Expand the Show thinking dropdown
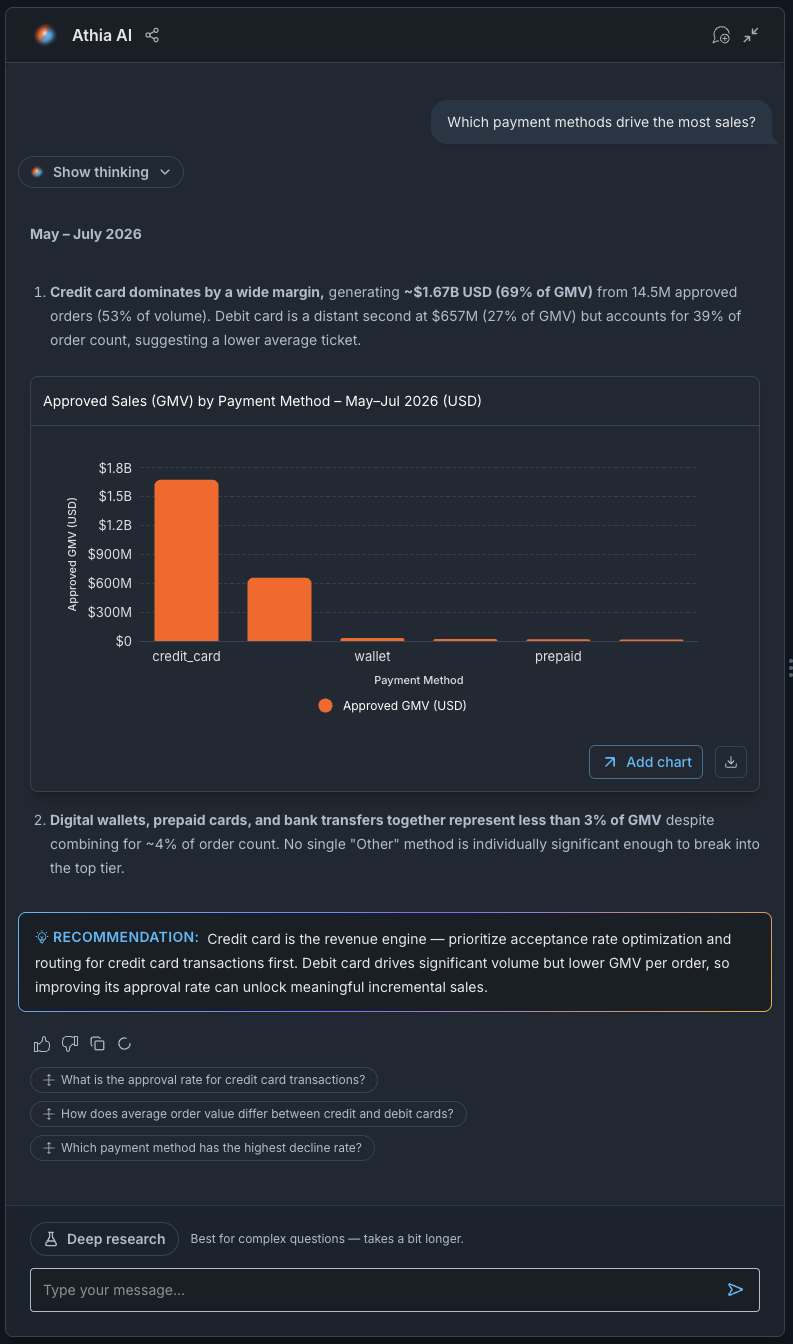The width and height of the screenshot is (793, 1344). coord(101,172)
